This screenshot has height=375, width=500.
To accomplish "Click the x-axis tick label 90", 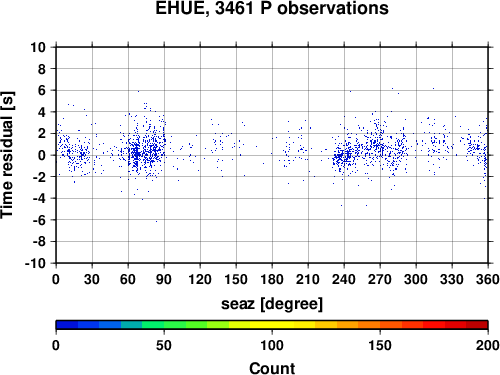I will pos(164,279).
